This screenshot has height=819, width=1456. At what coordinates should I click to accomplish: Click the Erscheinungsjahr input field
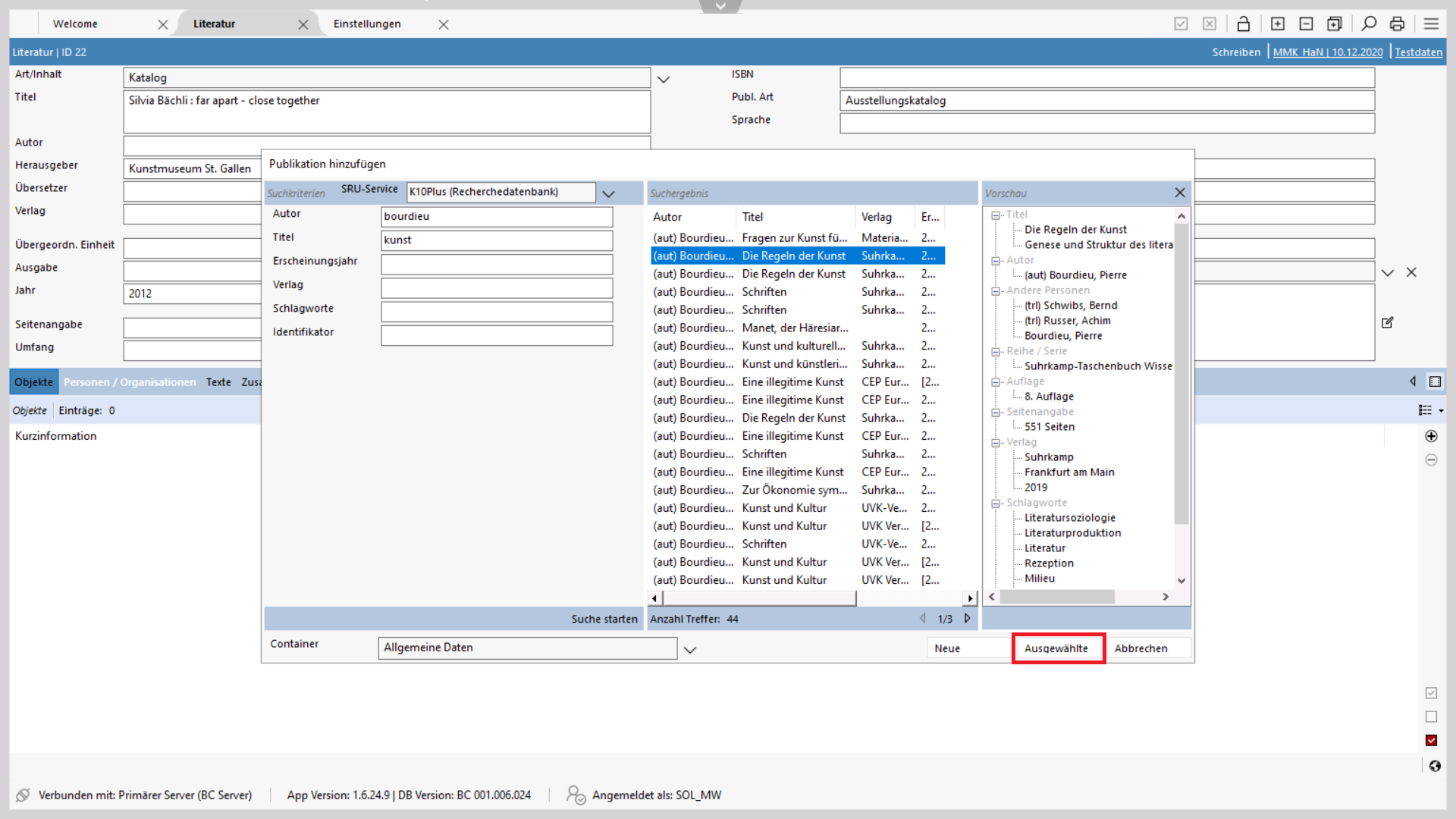(x=497, y=264)
